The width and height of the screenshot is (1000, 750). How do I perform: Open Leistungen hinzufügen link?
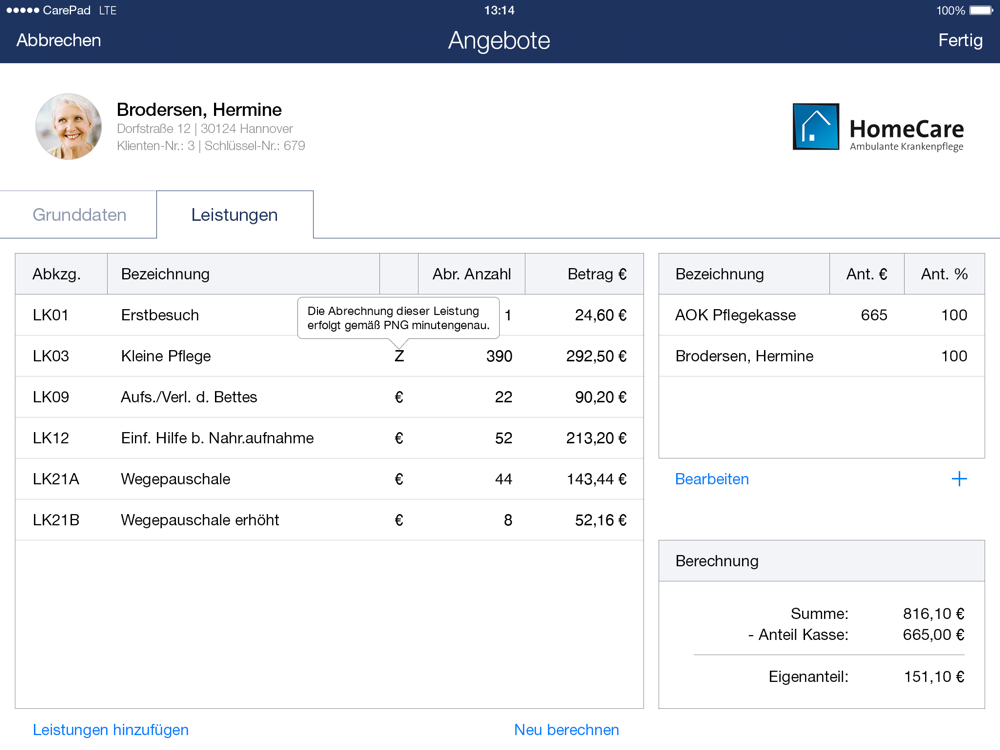coord(111,730)
